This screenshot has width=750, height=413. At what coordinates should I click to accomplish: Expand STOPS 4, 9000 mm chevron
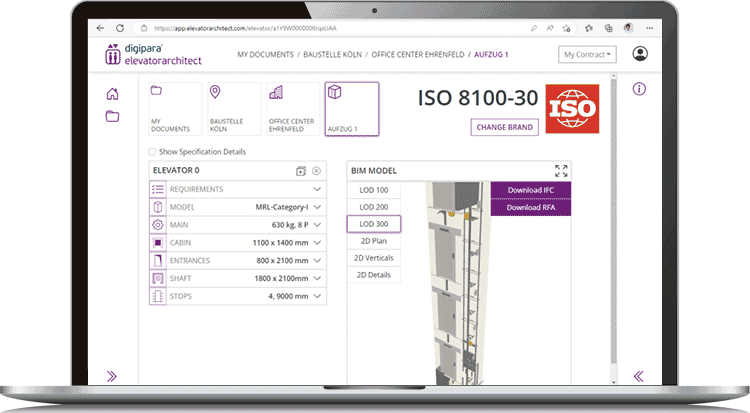coord(317,296)
